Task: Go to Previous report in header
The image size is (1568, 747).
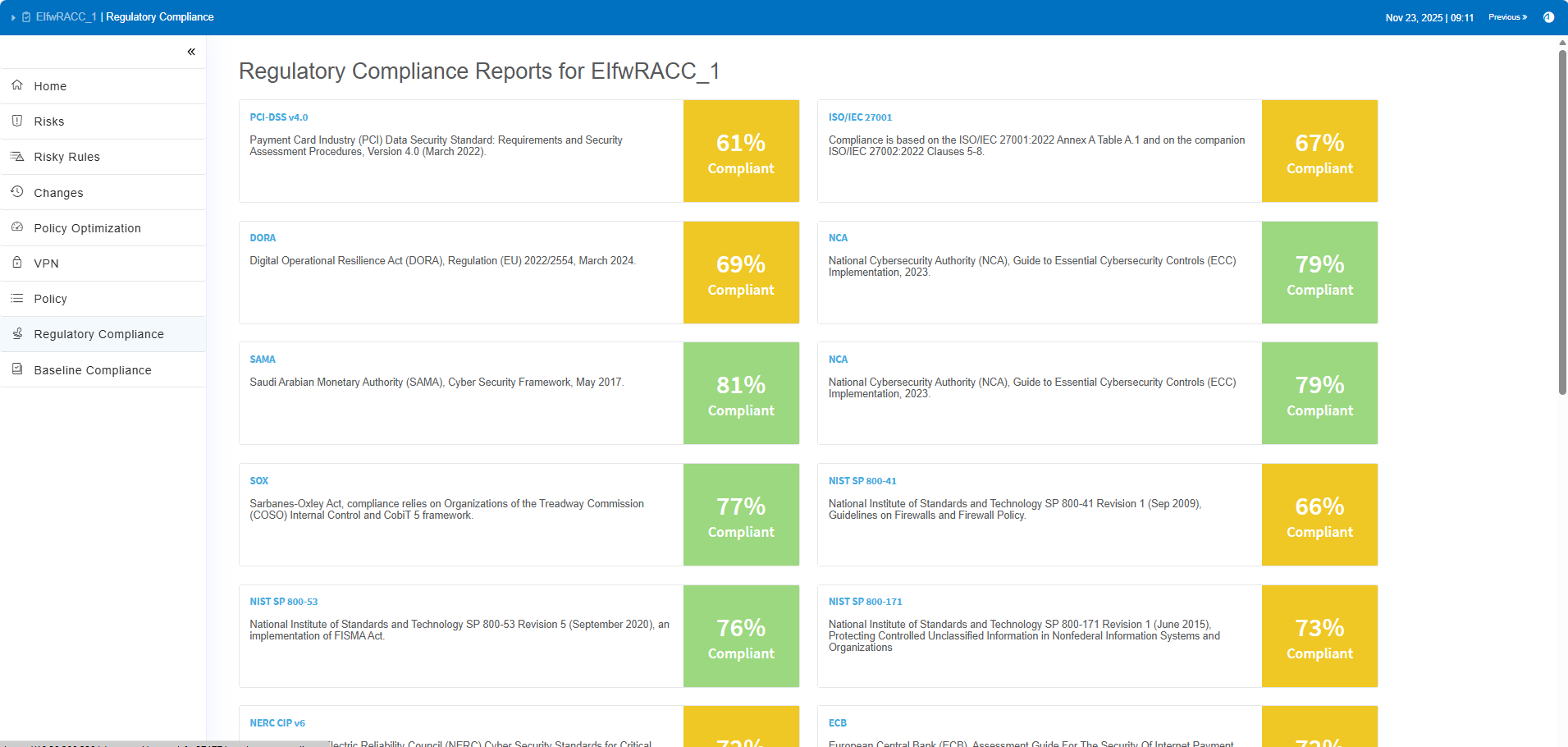Action: pos(1507,17)
